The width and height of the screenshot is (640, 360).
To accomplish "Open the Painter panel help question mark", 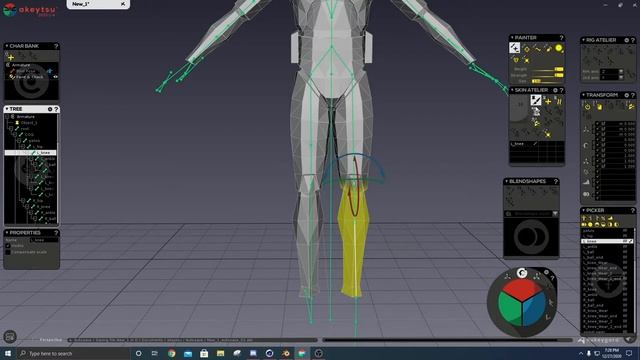I will click(x=561, y=38).
